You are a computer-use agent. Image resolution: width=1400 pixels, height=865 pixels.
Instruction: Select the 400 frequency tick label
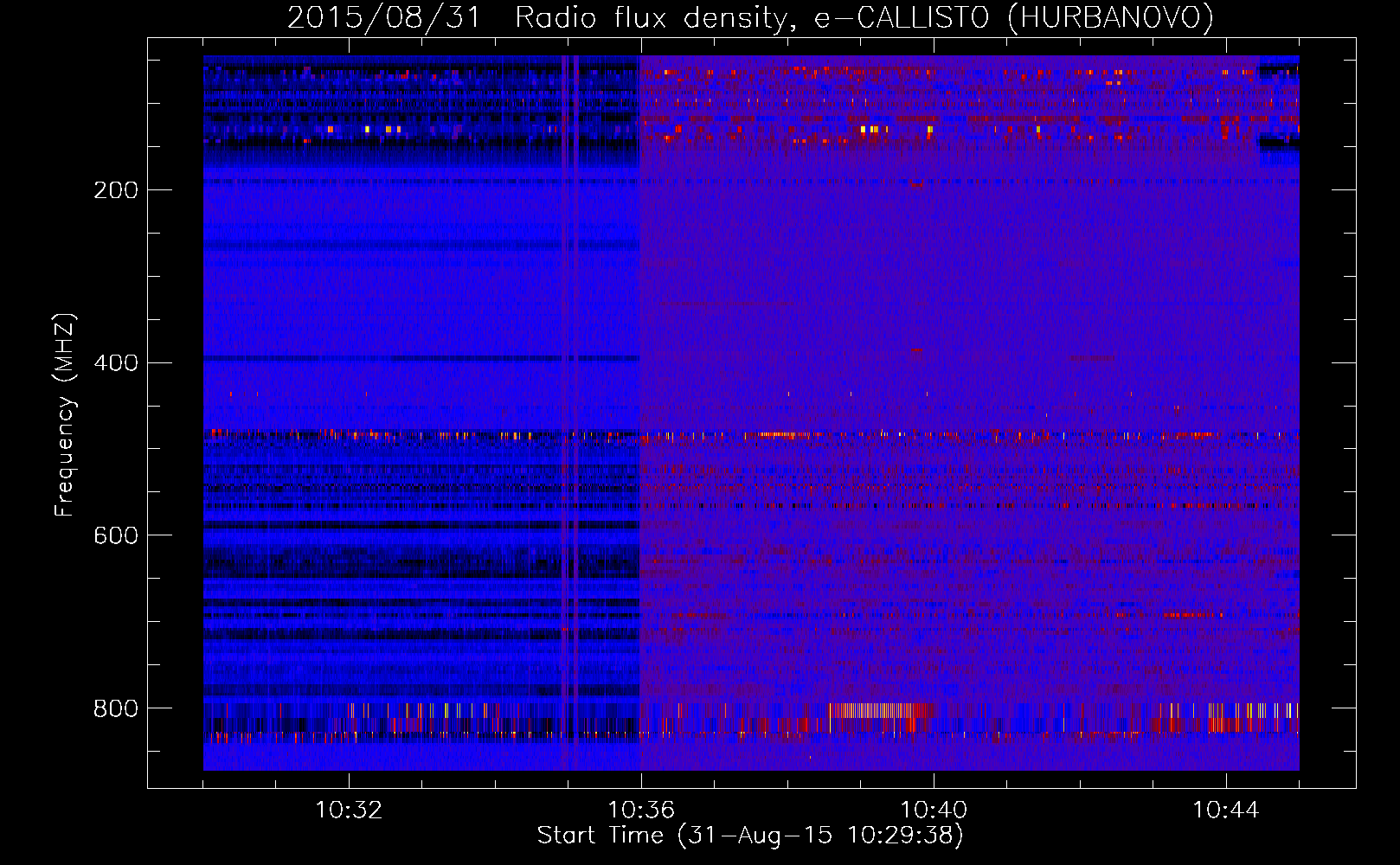pos(115,363)
